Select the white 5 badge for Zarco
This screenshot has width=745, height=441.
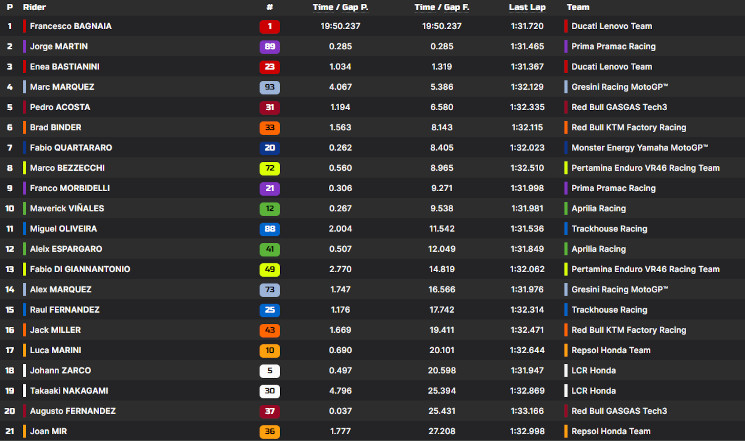click(x=269, y=371)
